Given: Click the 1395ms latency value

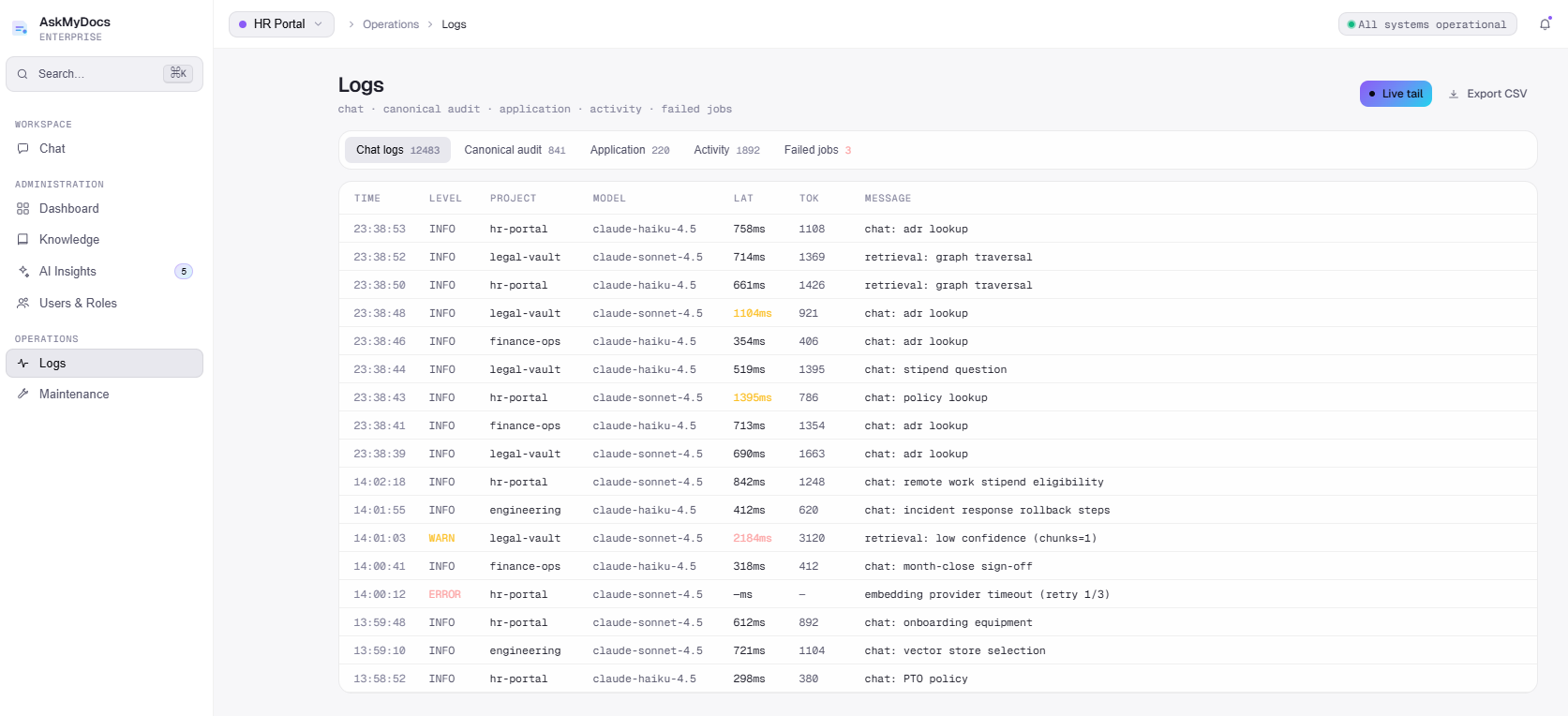Looking at the screenshot, I should pos(753,397).
